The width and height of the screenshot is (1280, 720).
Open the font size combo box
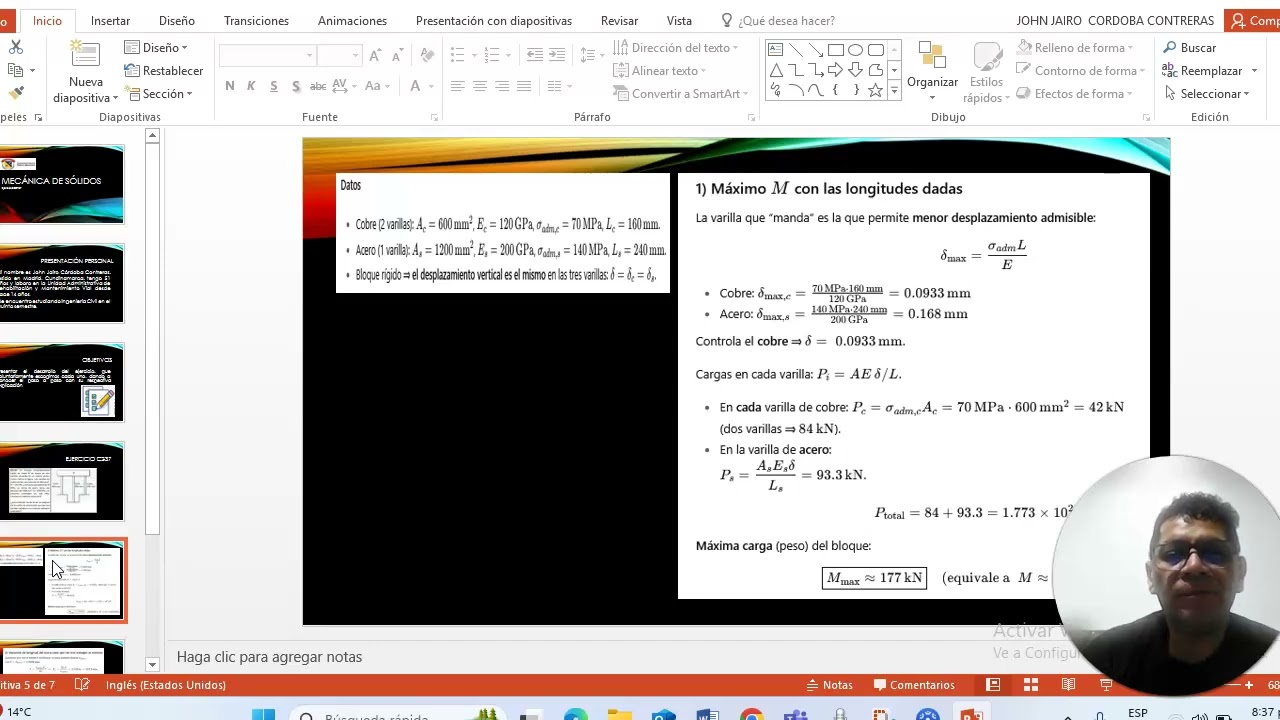(340, 56)
